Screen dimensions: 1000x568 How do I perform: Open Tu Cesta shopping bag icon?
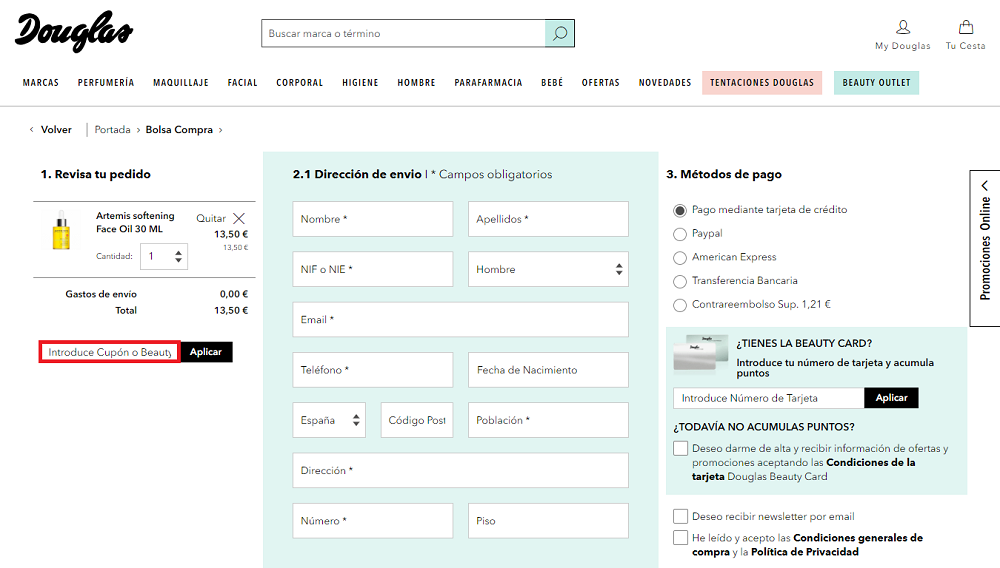click(x=965, y=28)
